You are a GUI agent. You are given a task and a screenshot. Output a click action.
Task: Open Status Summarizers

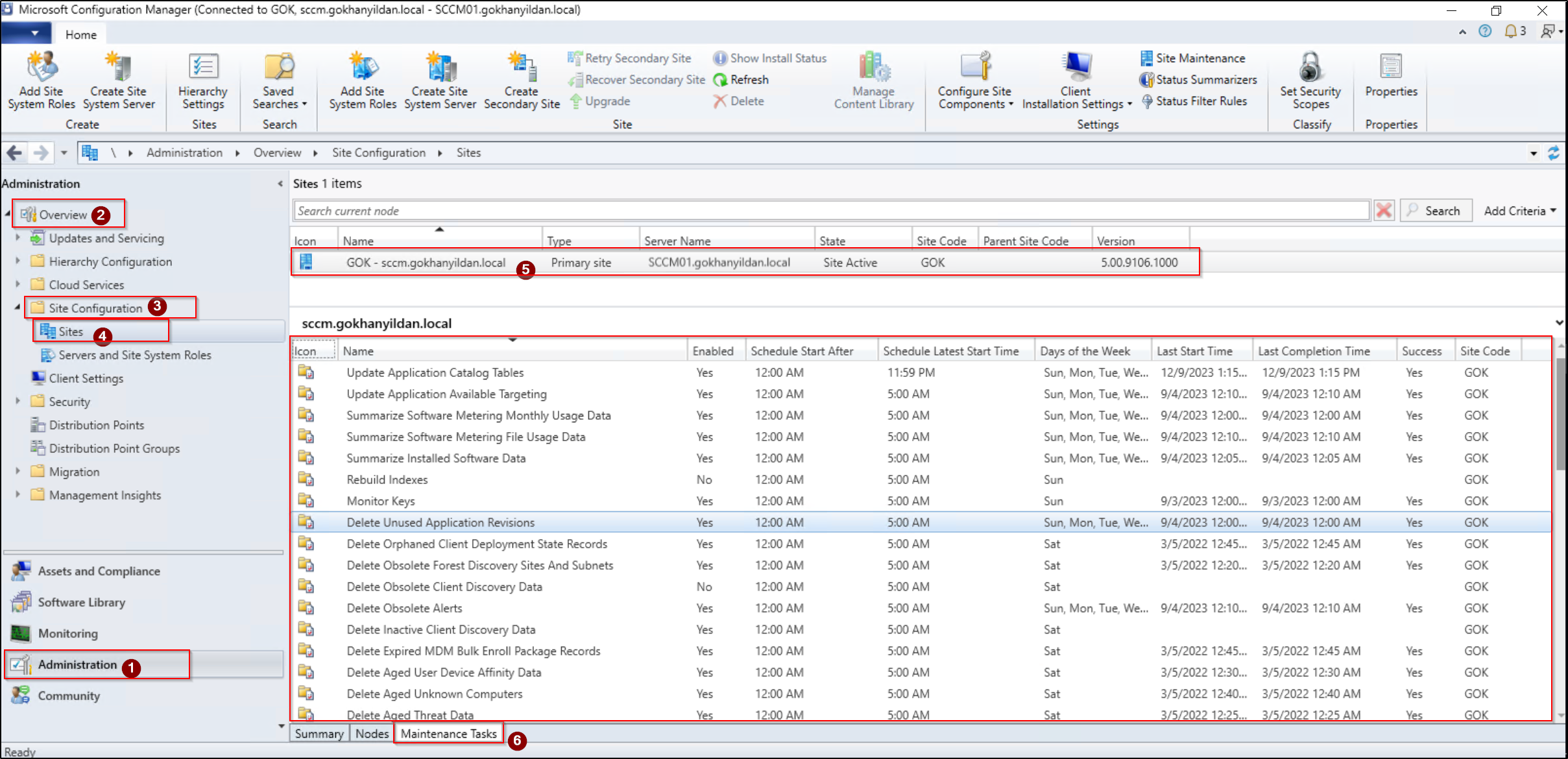(x=1198, y=80)
